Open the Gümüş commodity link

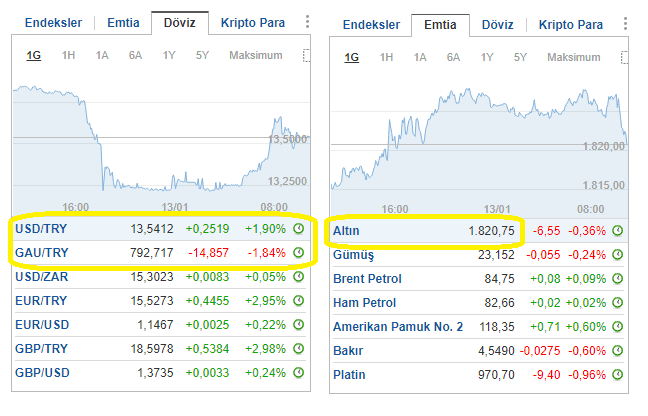coord(353,255)
